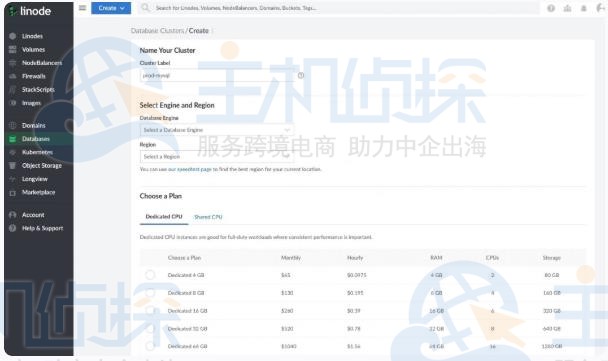This screenshot has width=608, height=361.
Task: Select the Dedicated 8 GB plan radio
Action: pyautogui.click(x=150, y=293)
